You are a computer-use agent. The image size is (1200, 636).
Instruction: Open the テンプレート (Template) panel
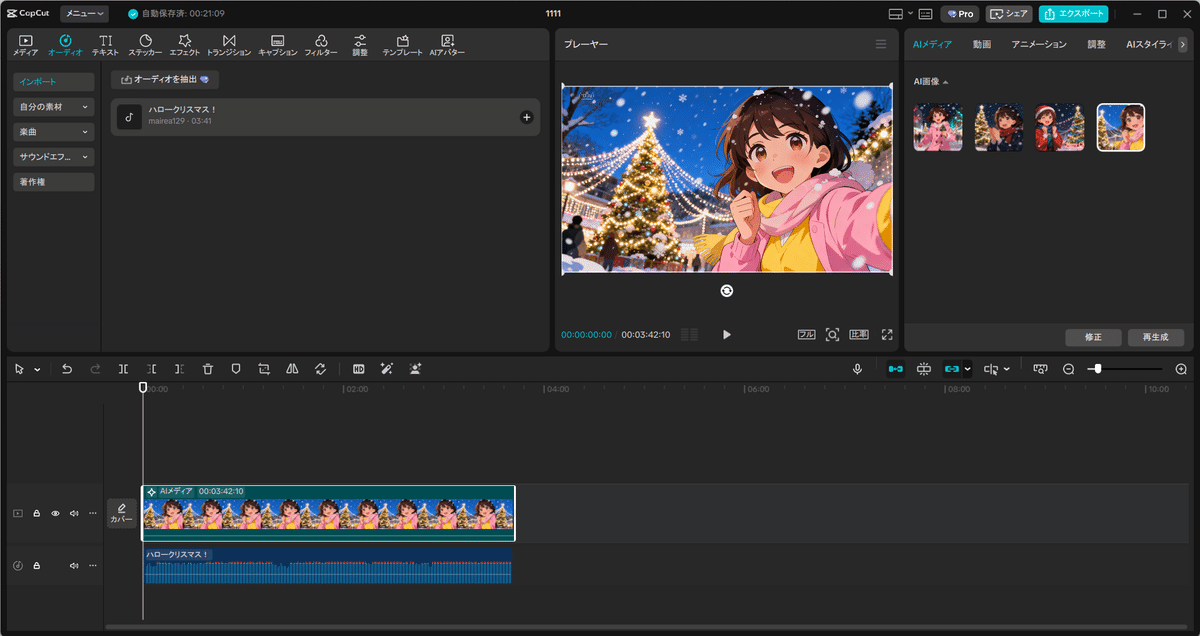click(x=402, y=45)
